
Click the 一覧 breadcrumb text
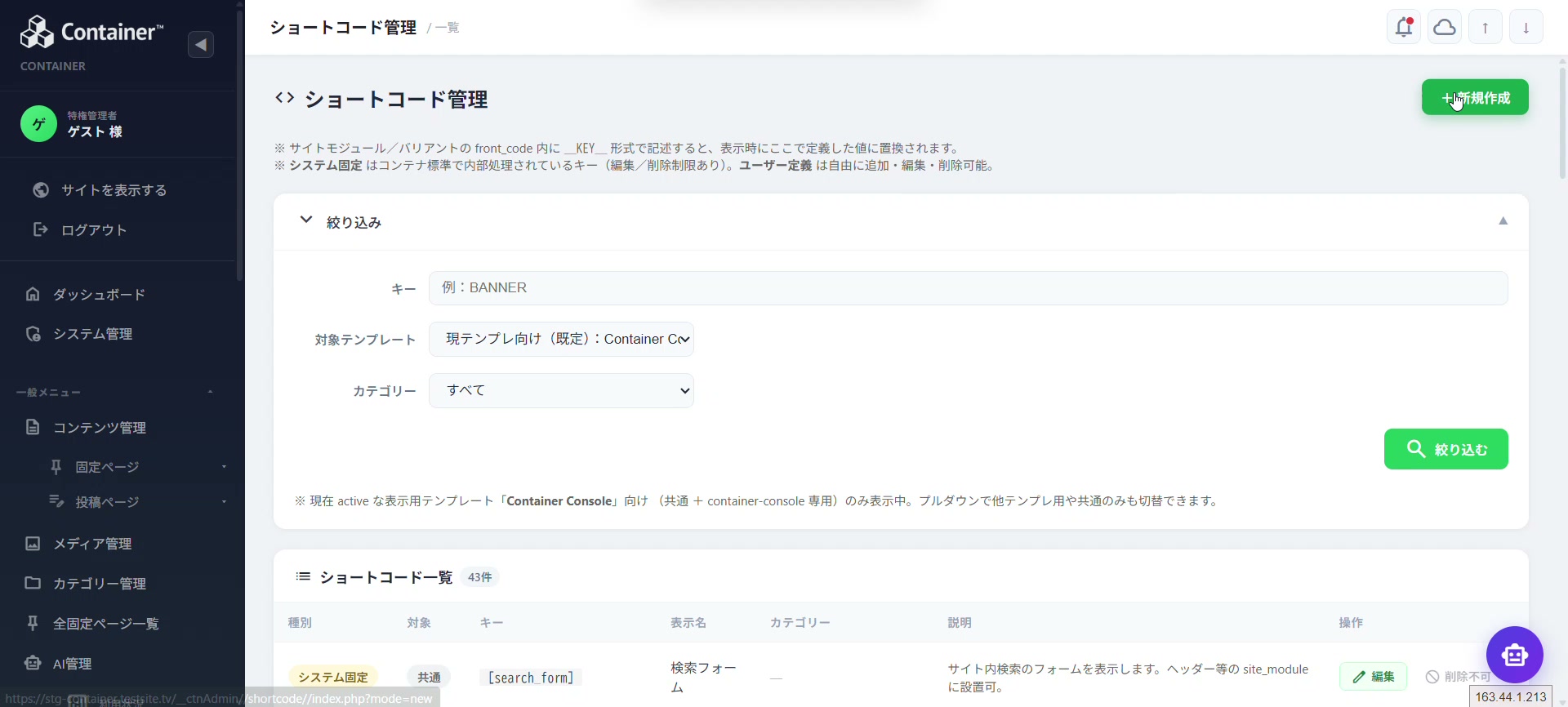(x=447, y=28)
